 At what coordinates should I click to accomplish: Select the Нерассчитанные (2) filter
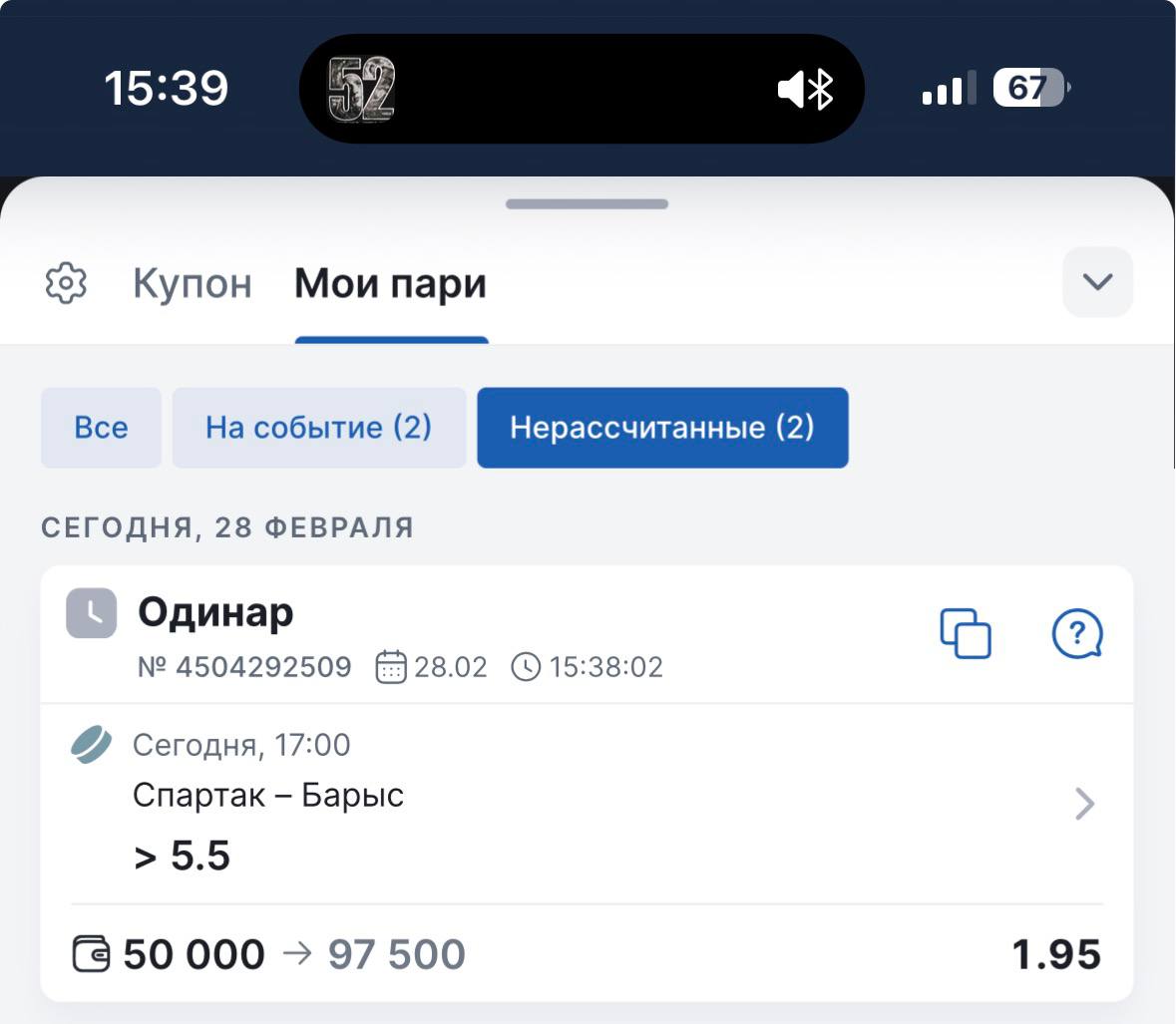coord(662,428)
